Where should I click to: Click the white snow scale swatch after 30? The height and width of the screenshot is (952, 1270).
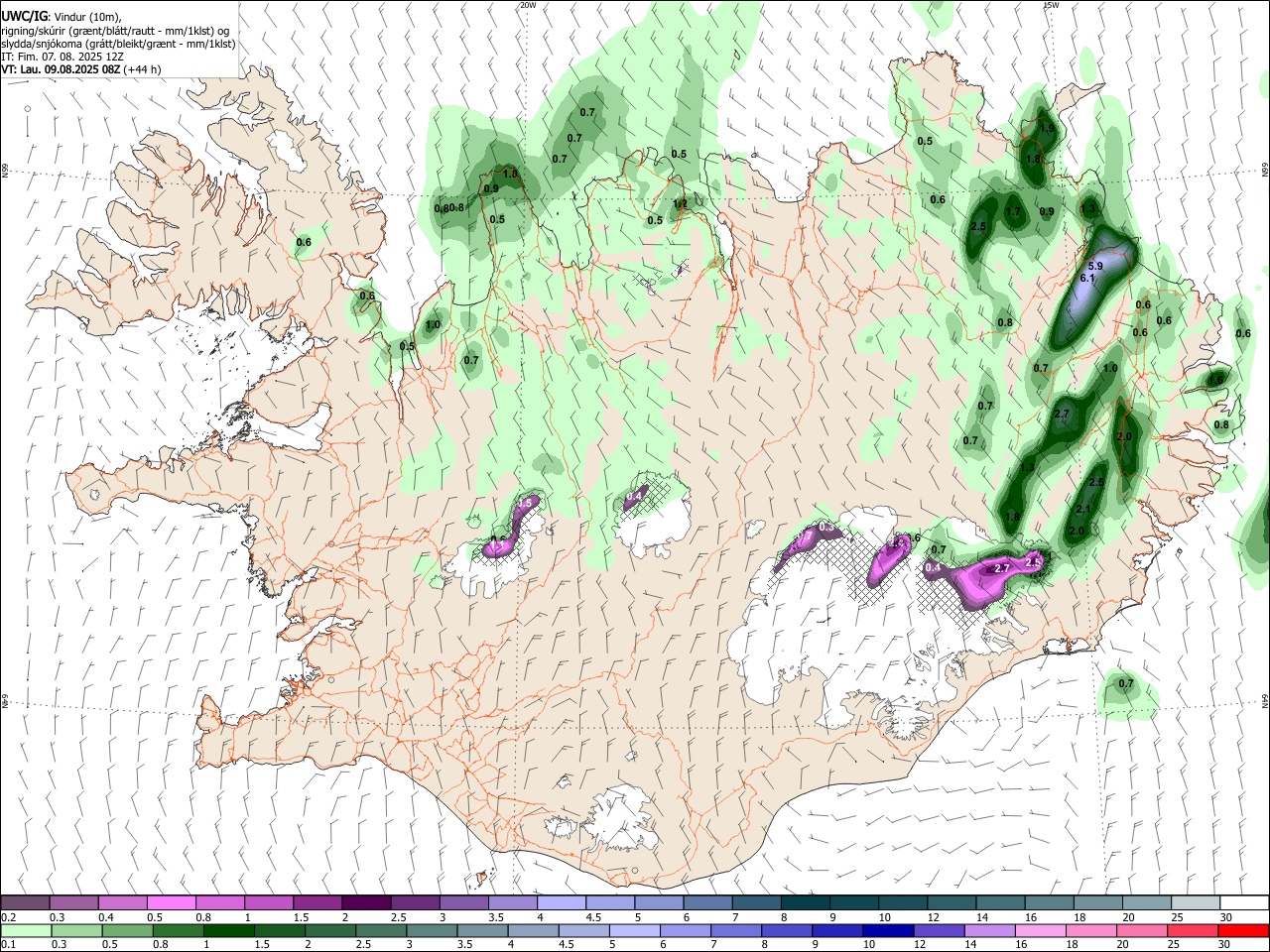pos(1245,902)
